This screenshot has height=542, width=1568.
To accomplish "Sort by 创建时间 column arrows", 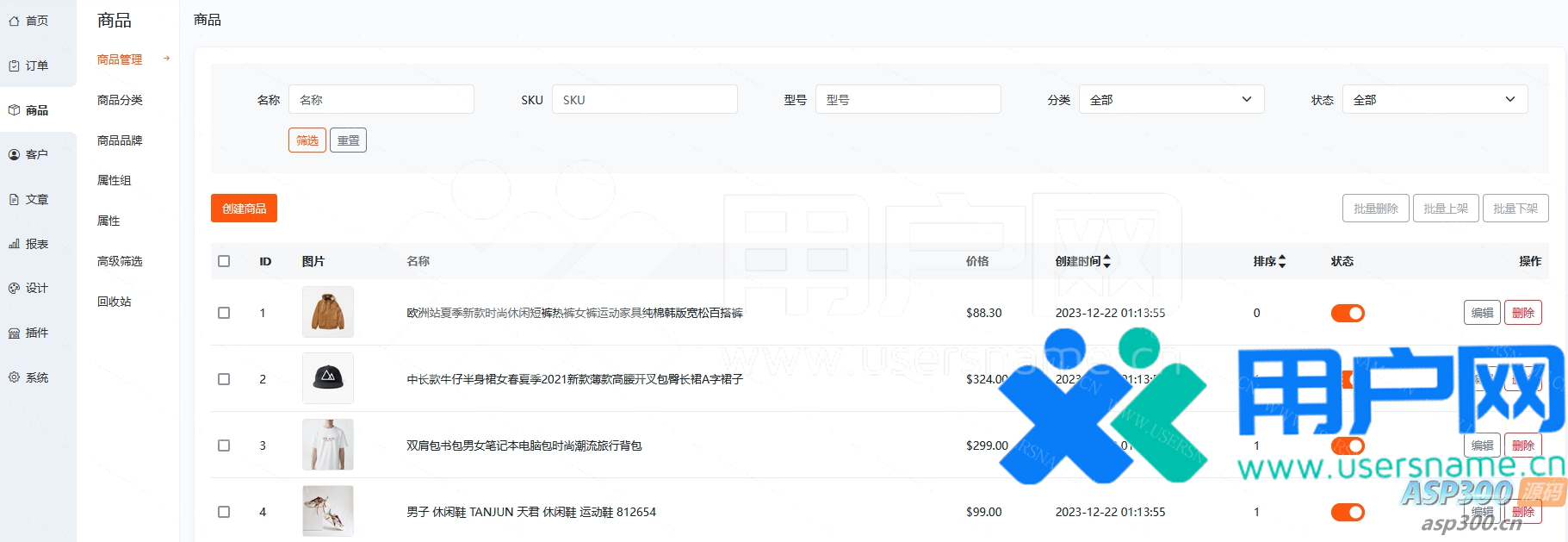I will pyautogui.click(x=1107, y=261).
